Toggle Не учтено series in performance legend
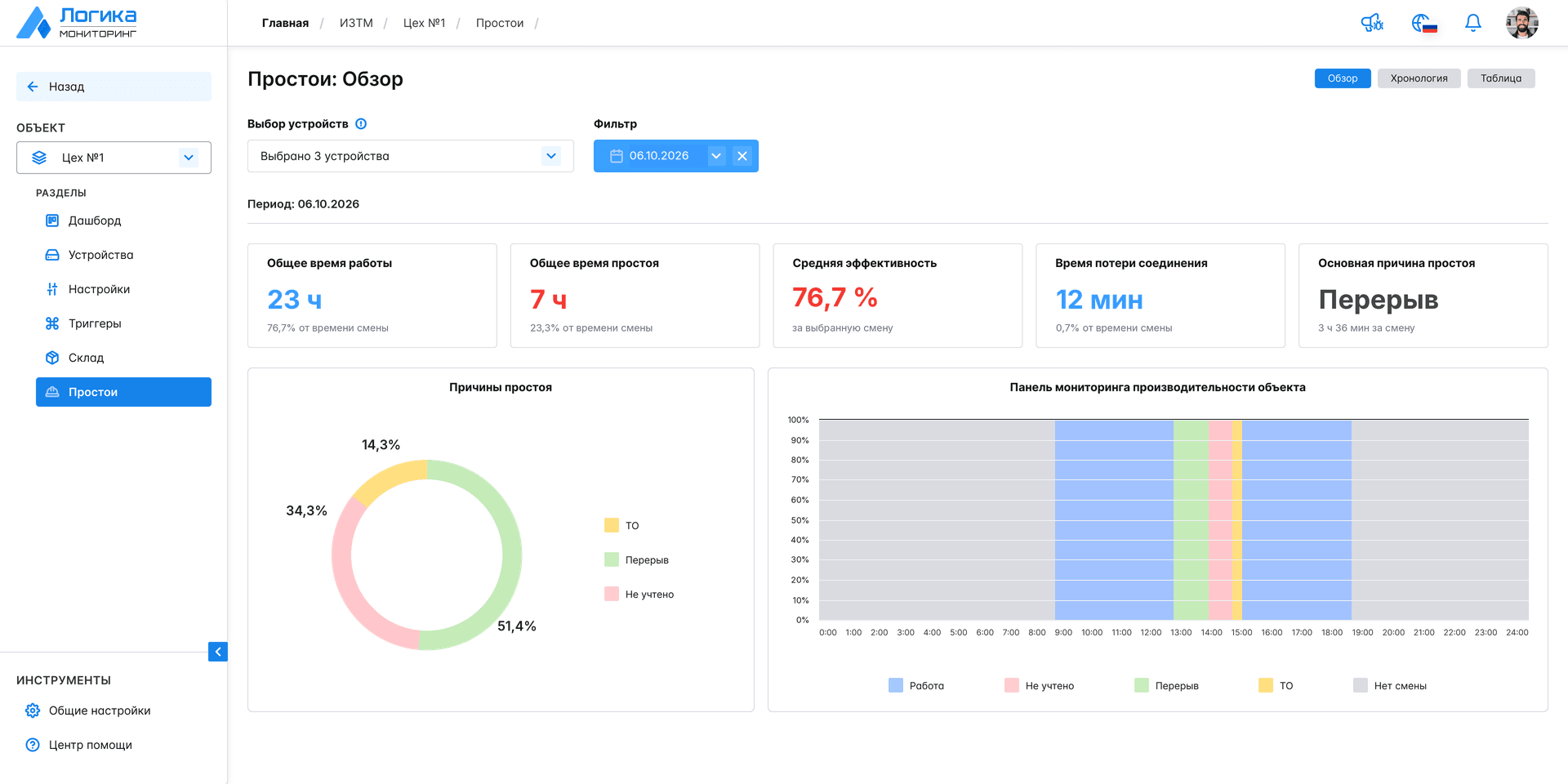 (x=1039, y=685)
